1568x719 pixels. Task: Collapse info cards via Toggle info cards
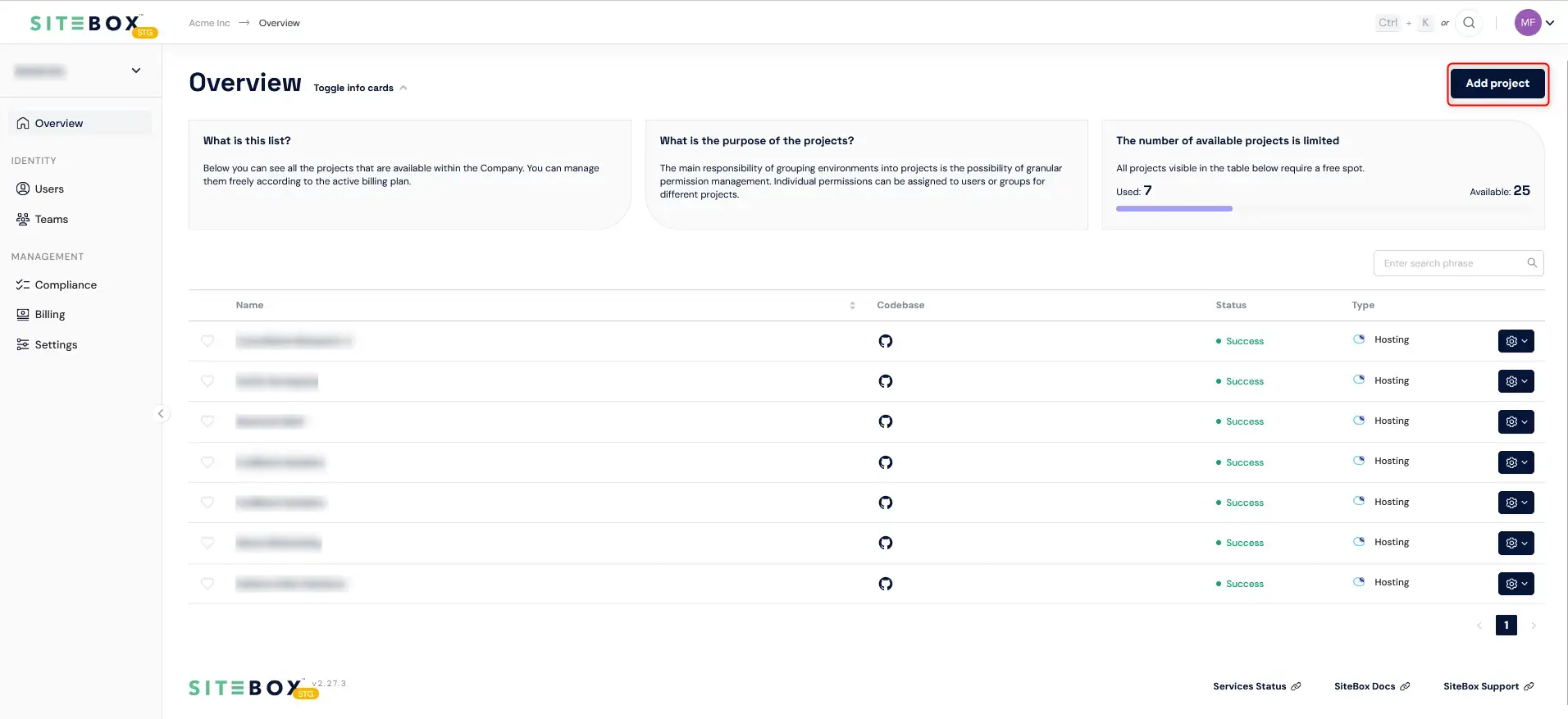coord(360,88)
